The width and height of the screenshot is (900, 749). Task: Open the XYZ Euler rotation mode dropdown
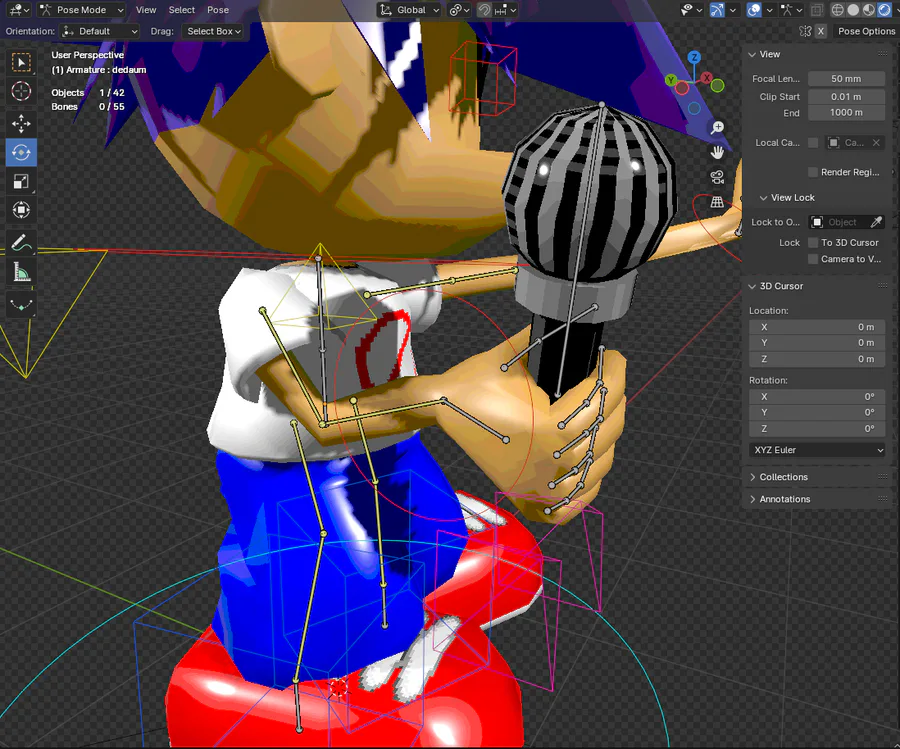click(x=817, y=450)
